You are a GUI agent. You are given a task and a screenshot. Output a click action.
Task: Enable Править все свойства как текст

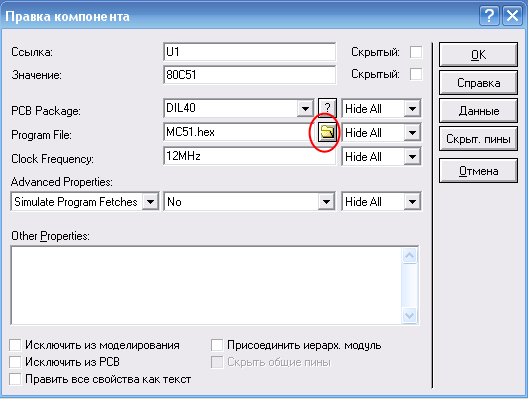click(15, 379)
